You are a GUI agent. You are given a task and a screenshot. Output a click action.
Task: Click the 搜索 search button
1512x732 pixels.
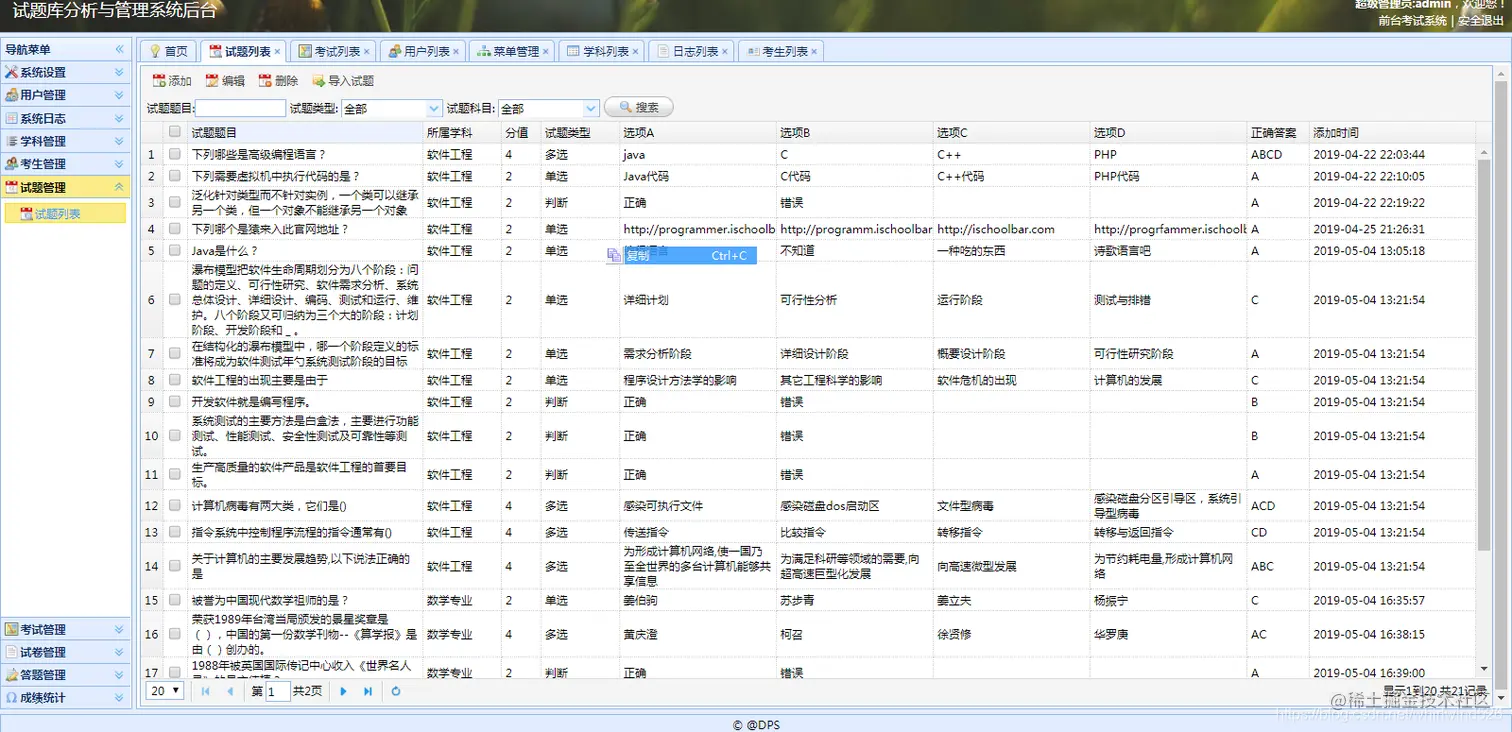639,107
